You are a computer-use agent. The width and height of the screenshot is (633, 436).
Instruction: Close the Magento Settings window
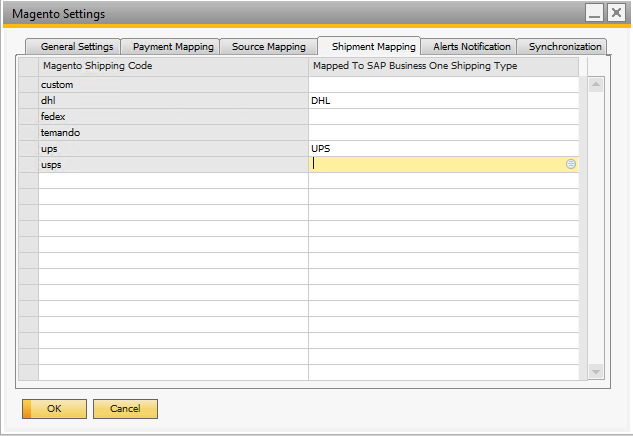pos(616,13)
